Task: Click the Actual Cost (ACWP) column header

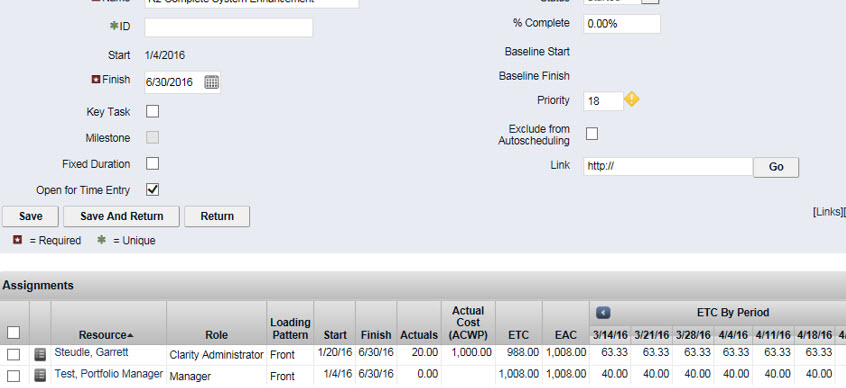Action: [x=468, y=323]
